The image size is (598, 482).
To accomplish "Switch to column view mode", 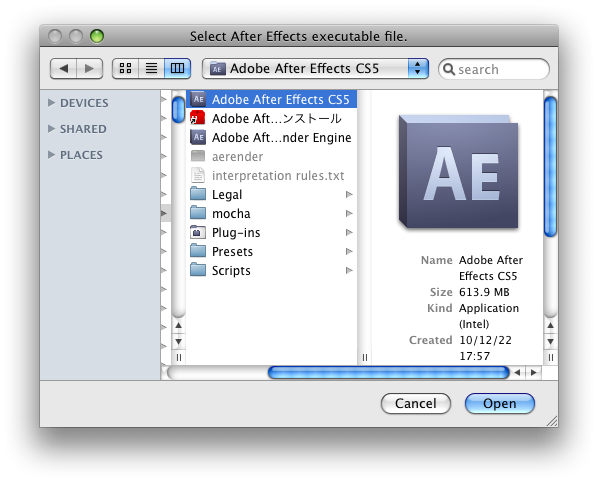I will [177, 69].
